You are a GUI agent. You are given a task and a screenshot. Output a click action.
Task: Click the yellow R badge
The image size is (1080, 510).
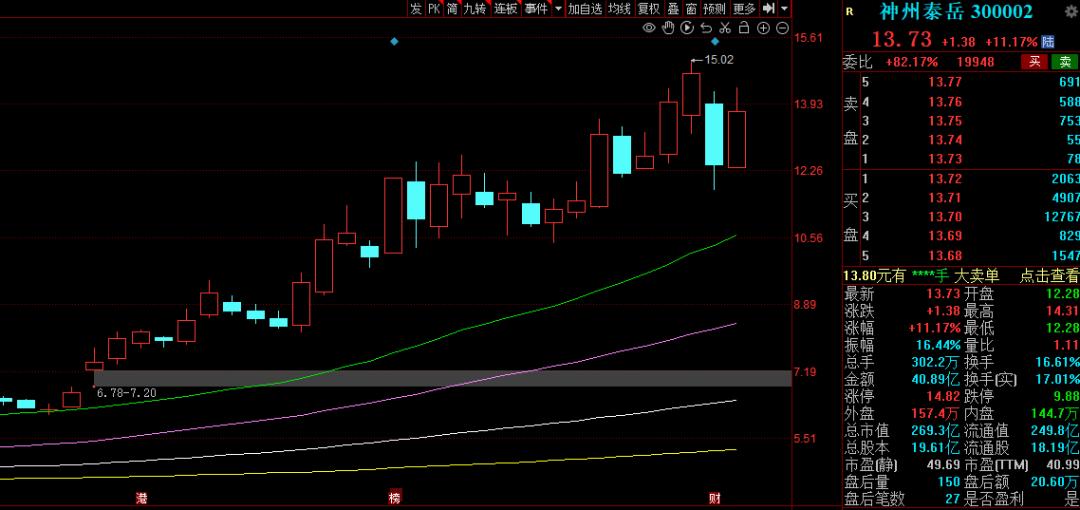coord(849,11)
